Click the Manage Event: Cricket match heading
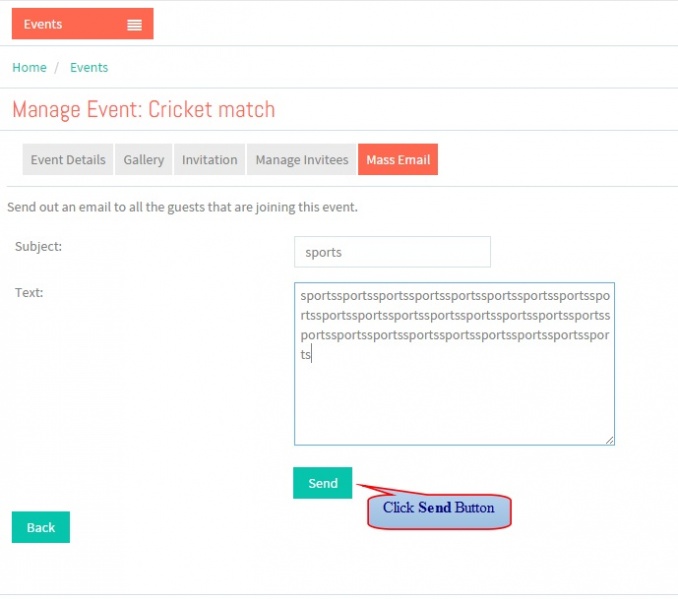Screen dimensions: 678x599 (144, 109)
